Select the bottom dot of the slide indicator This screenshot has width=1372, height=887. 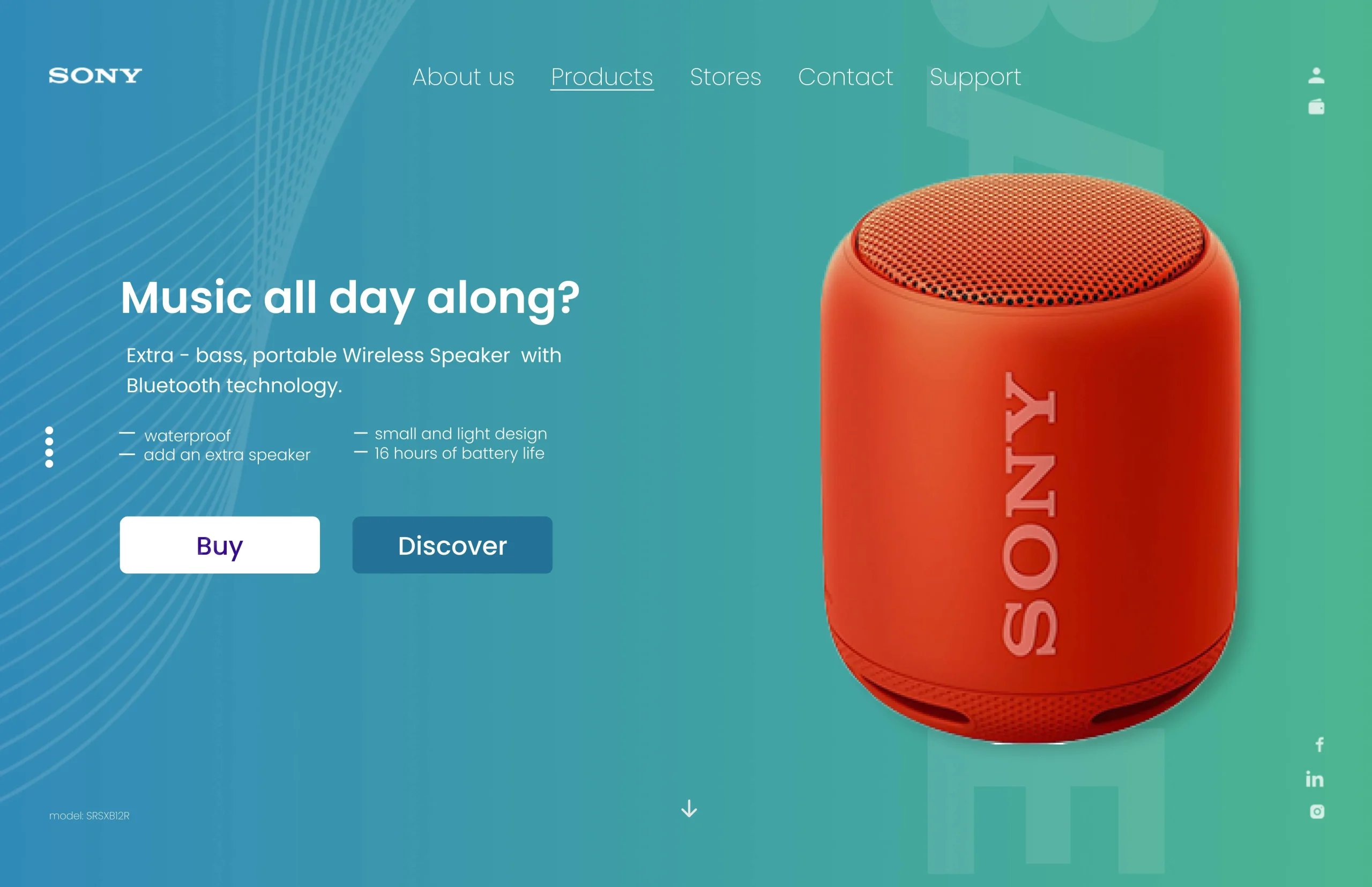tap(49, 464)
